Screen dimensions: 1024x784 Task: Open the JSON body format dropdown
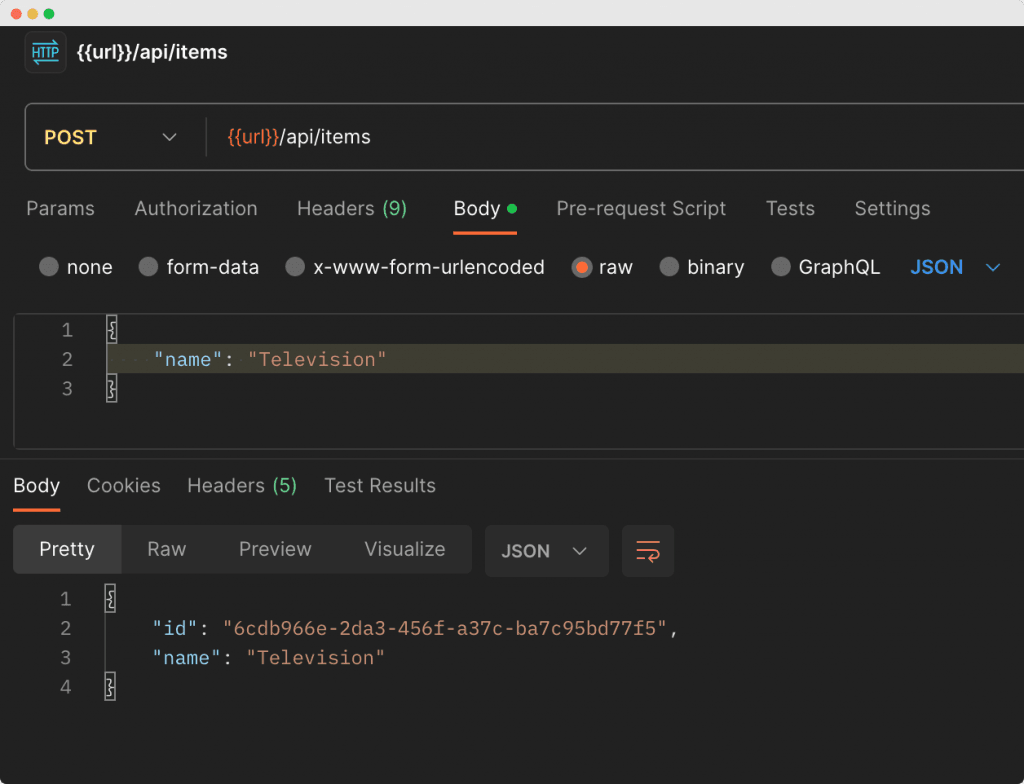pos(955,267)
